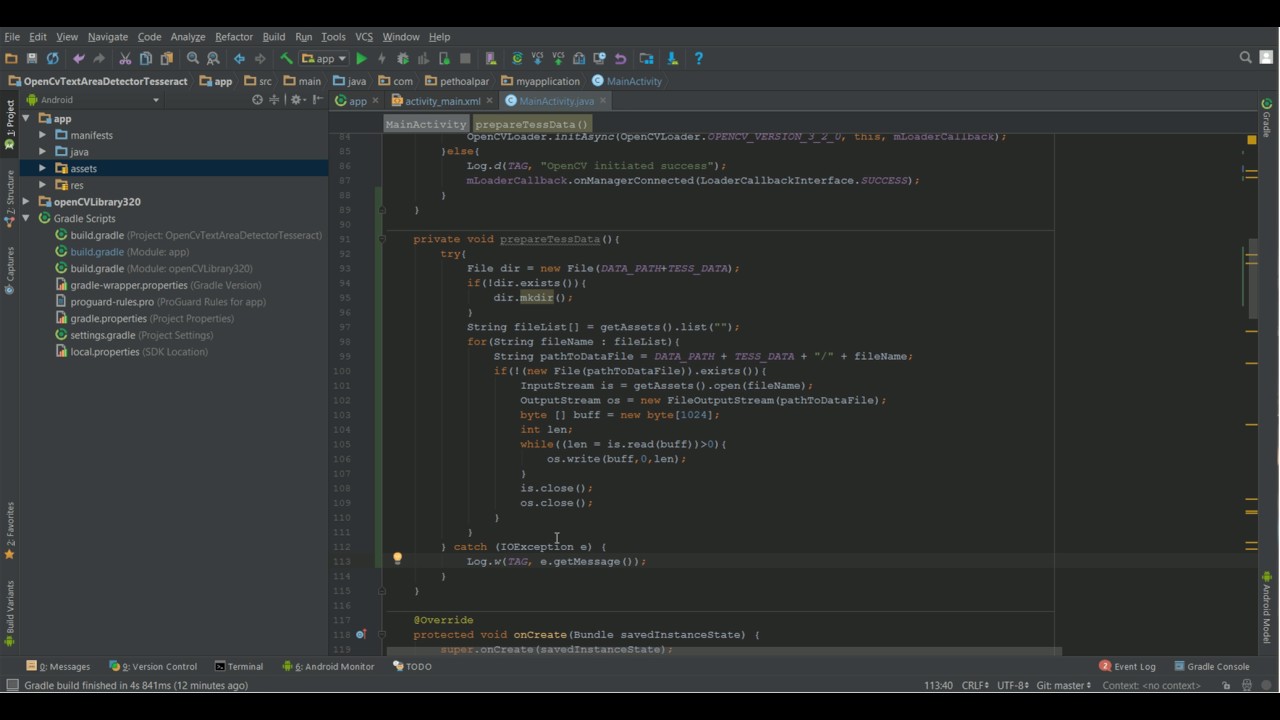
Task: Click the Cut scissors icon in the toolbar
Action: pos(125,59)
